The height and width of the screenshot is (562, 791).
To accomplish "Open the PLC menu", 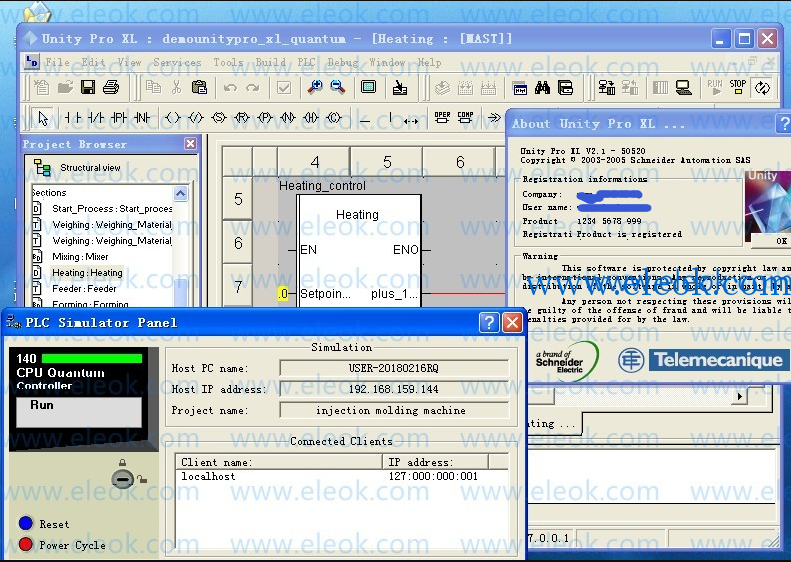I will [x=306, y=63].
